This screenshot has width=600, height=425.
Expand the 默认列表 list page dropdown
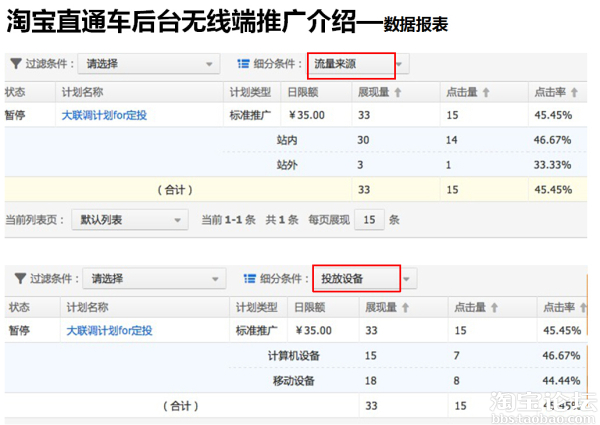tap(130, 220)
